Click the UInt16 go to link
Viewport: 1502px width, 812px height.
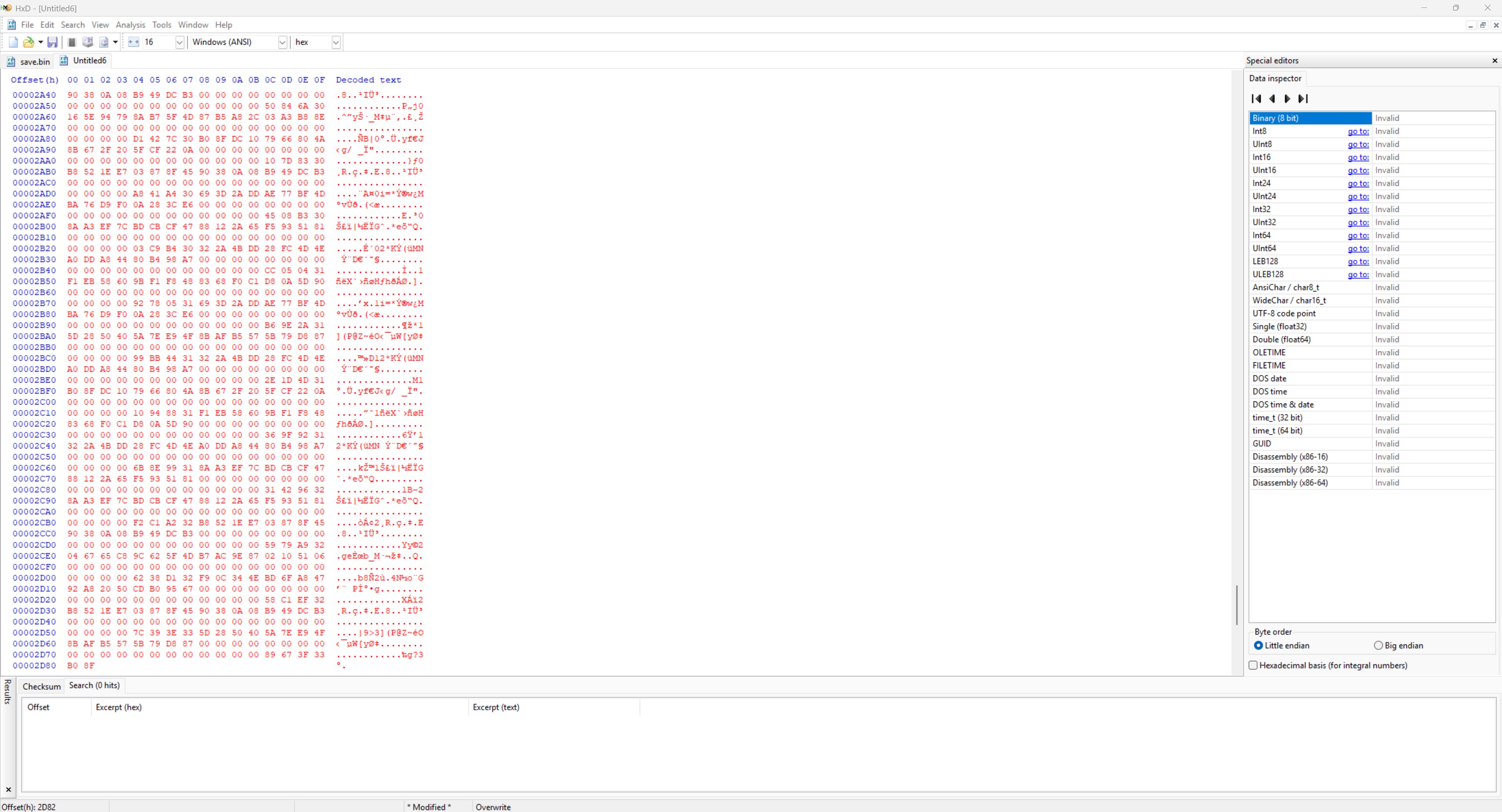point(1358,170)
